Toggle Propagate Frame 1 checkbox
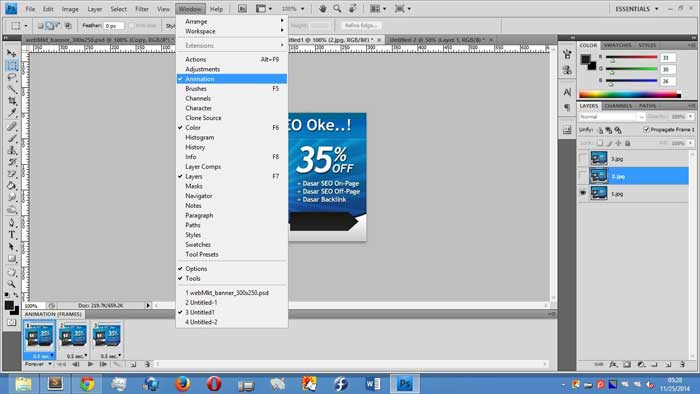 click(646, 129)
